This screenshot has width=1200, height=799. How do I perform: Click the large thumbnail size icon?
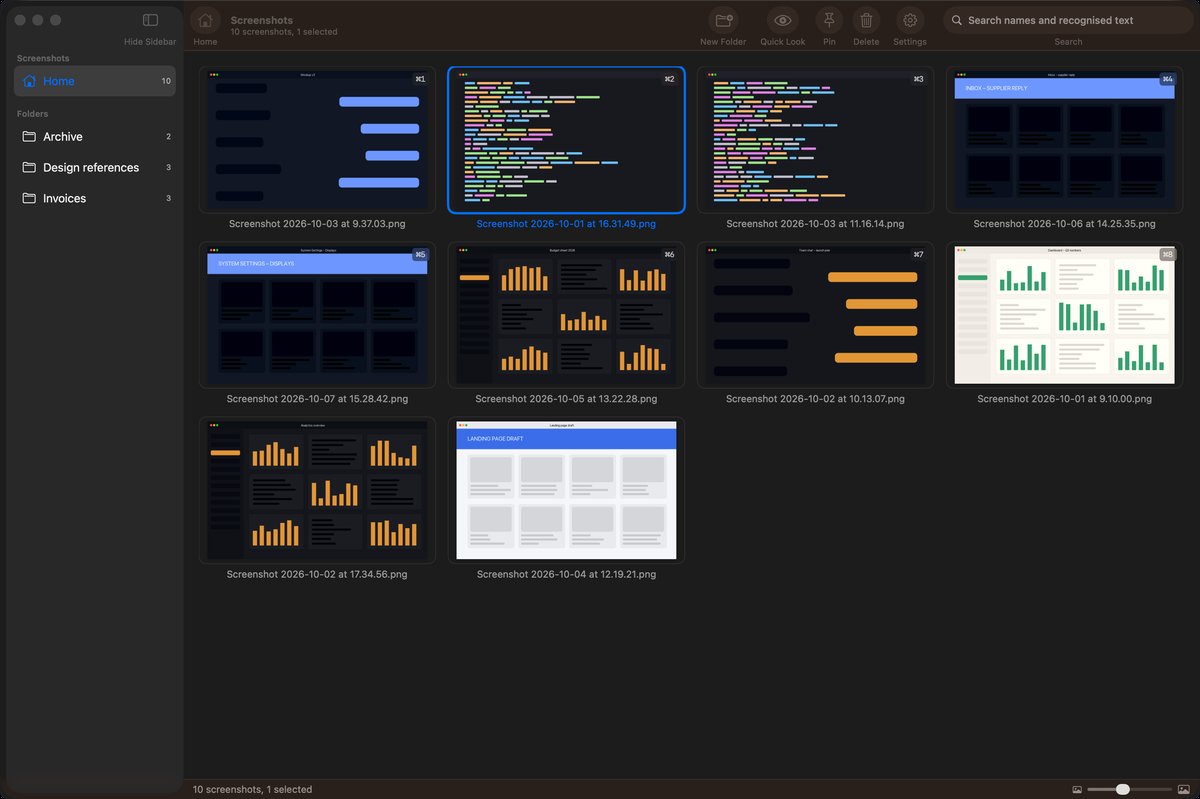tap(1183, 789)
